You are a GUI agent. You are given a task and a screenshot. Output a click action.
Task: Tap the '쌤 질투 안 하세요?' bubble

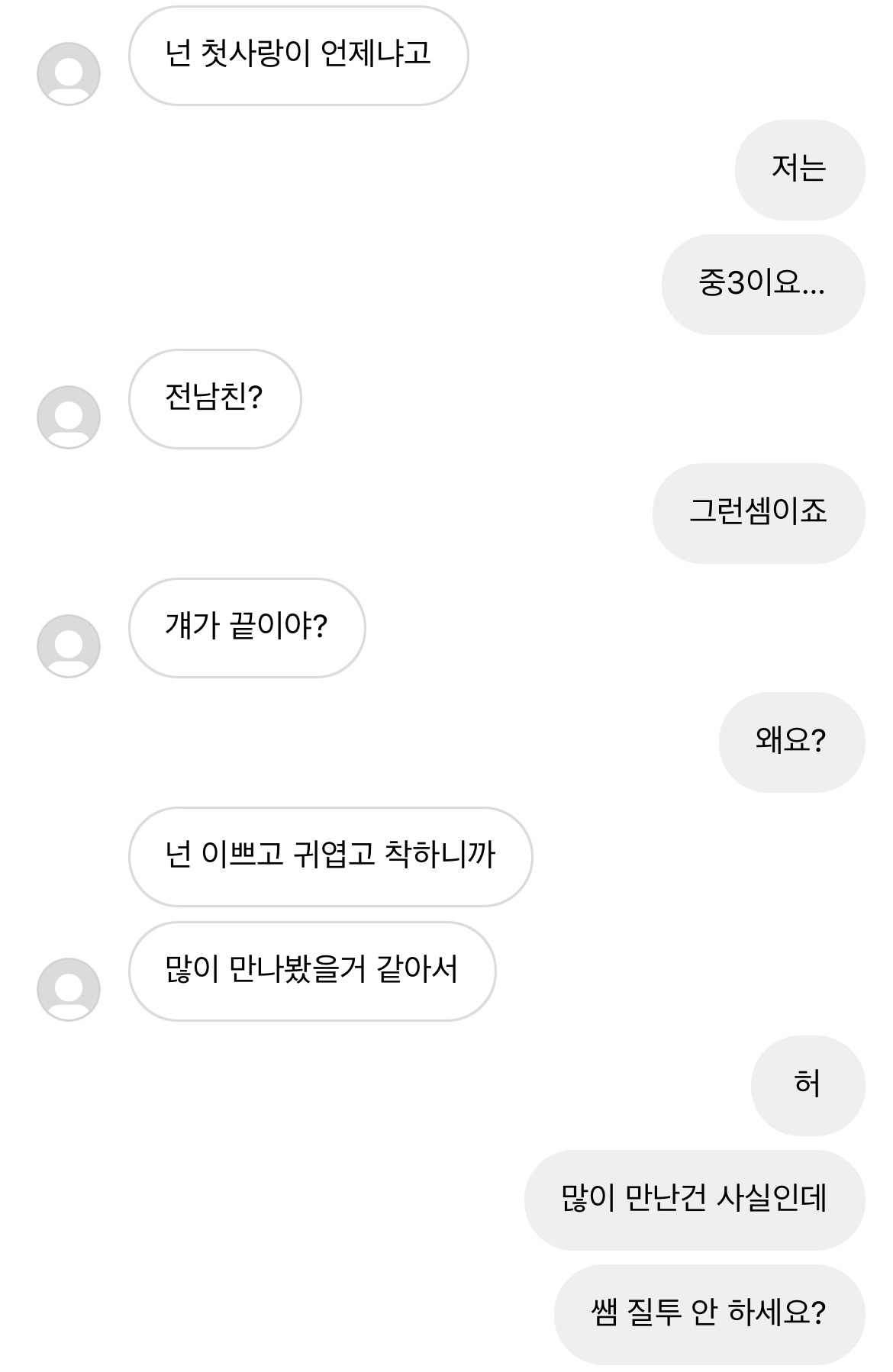coord(709,1314)
